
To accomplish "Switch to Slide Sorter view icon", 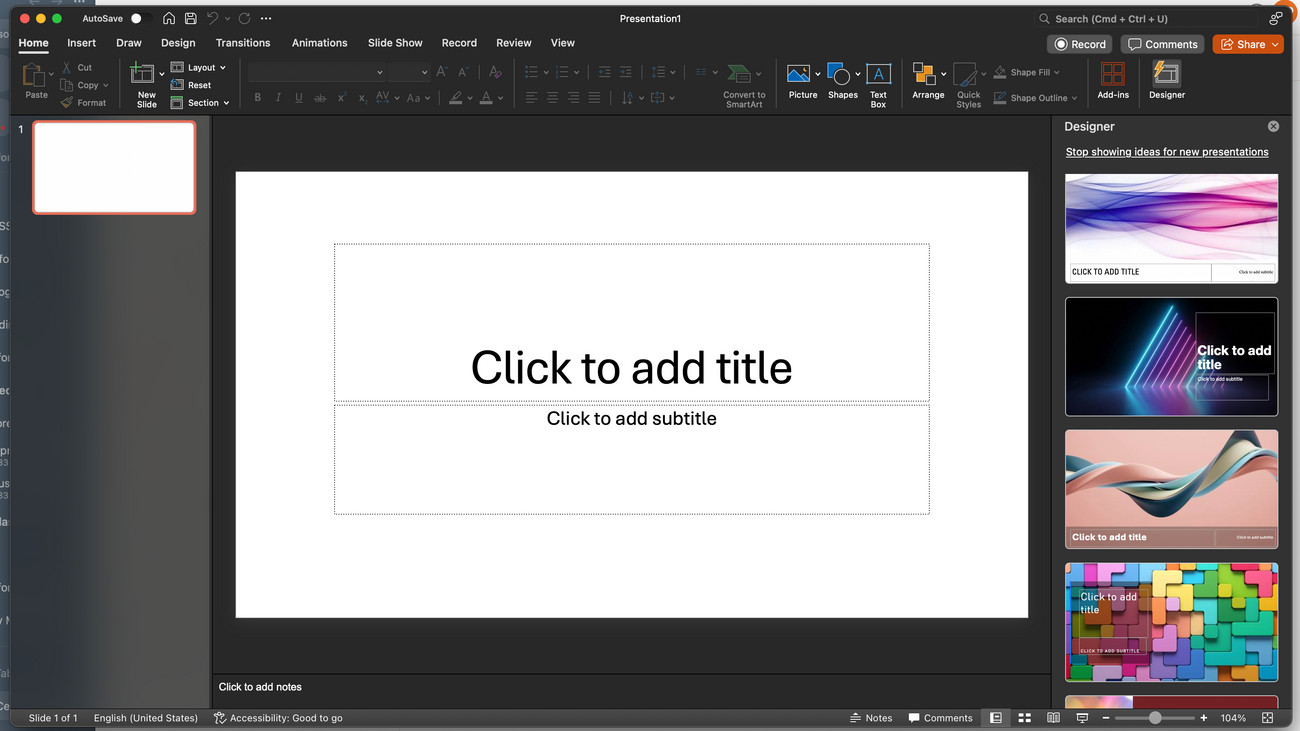I will 1024,718.
